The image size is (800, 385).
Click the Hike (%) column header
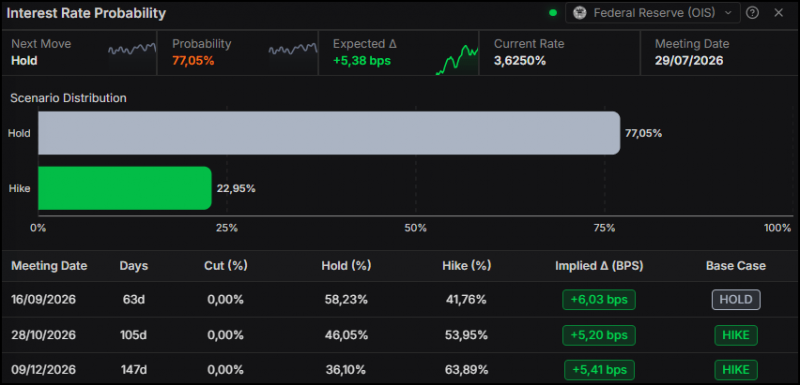pos(466,266)
